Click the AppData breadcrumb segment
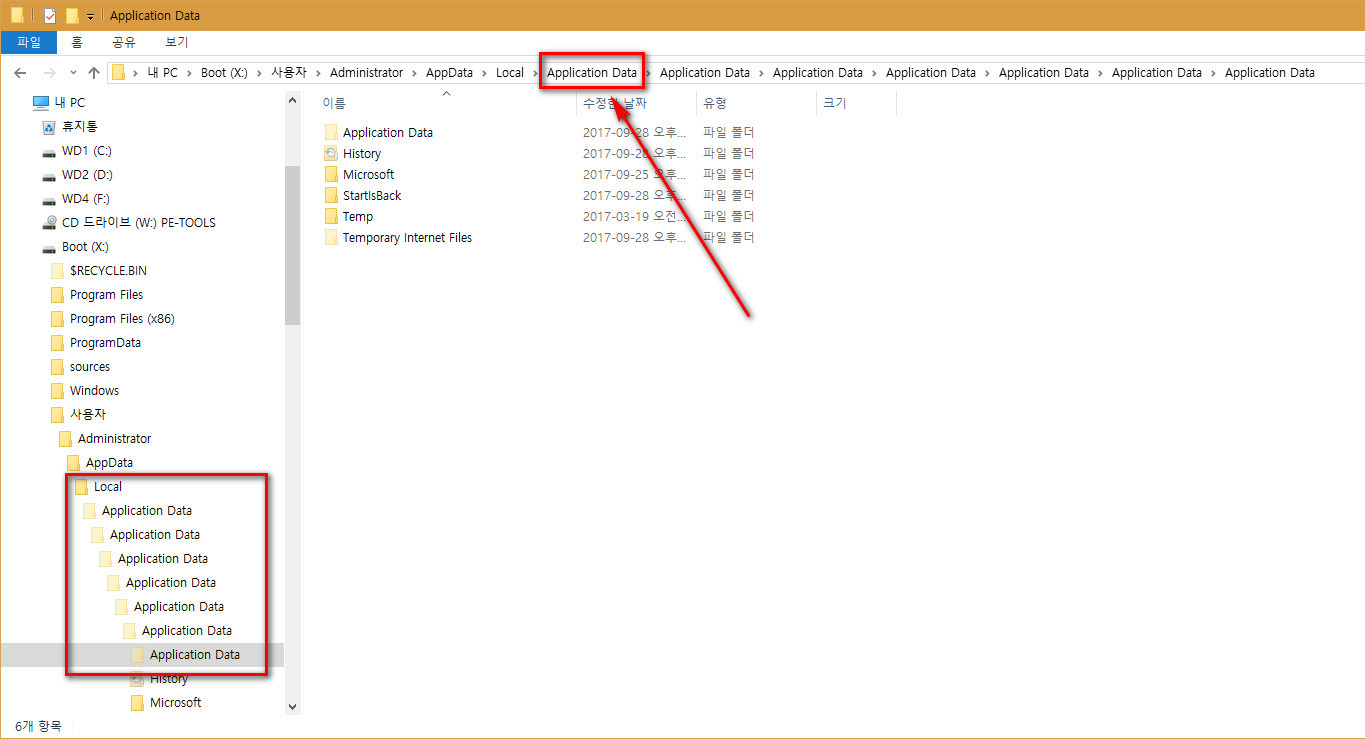This screenshot has width=1365, height=739. [x=449, y=72]
